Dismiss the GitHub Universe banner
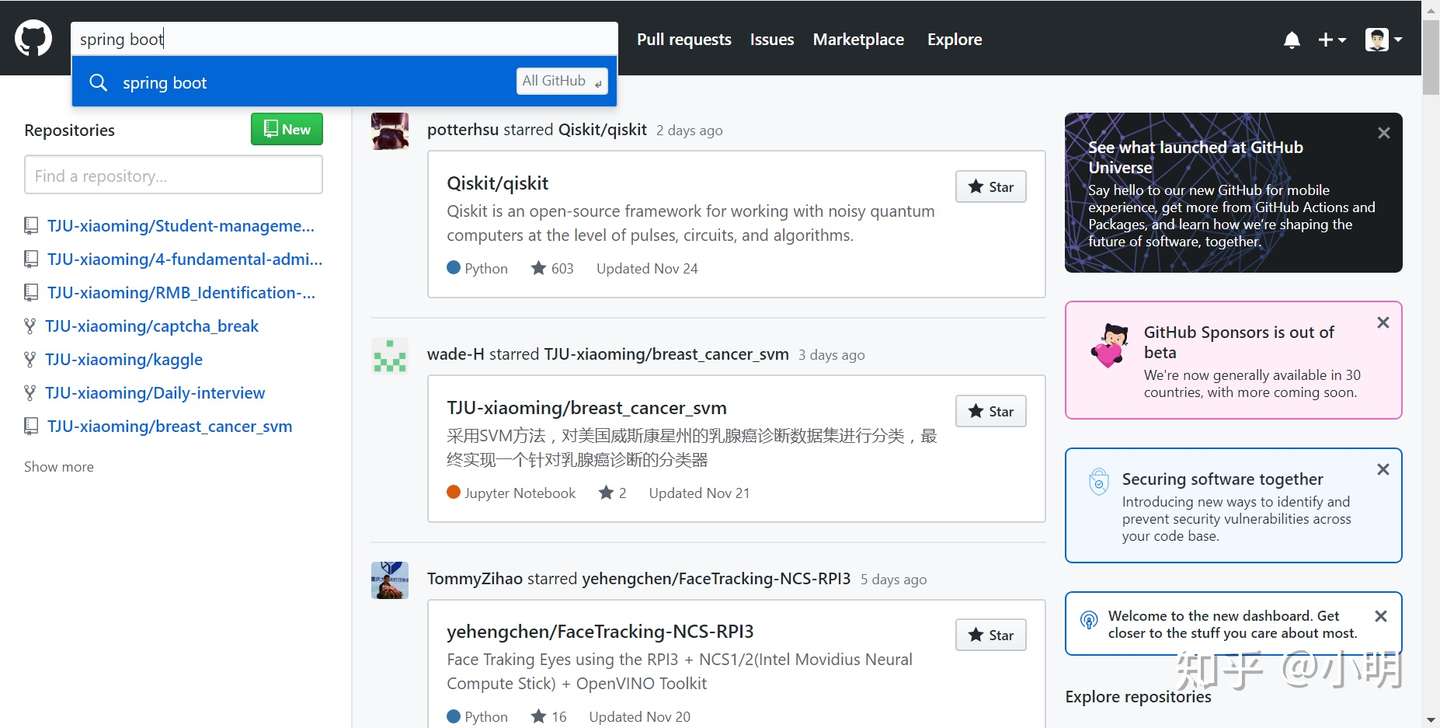The width and height of the screenshot is (1440, 728). pos(1384,133)
